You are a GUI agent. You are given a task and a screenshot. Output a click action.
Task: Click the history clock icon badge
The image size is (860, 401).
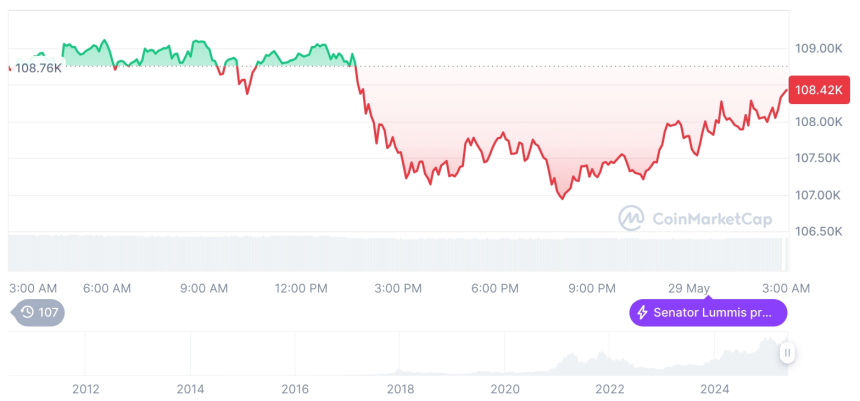coord(27,312)
